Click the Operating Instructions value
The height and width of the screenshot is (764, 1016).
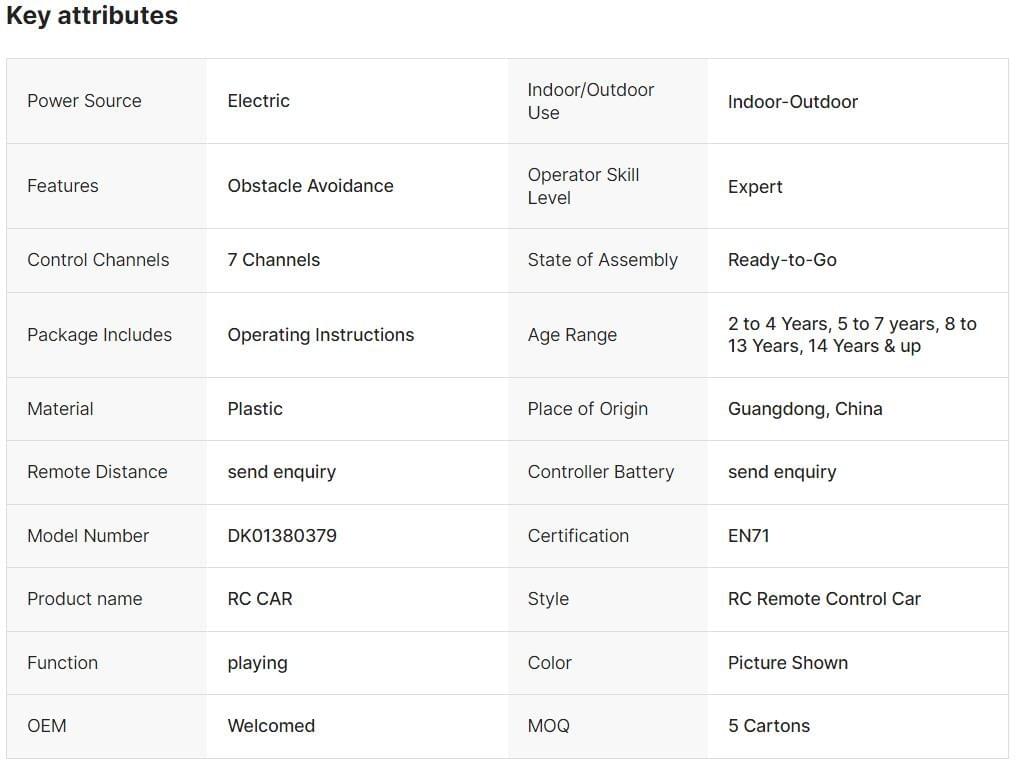[x=320, y=335]
